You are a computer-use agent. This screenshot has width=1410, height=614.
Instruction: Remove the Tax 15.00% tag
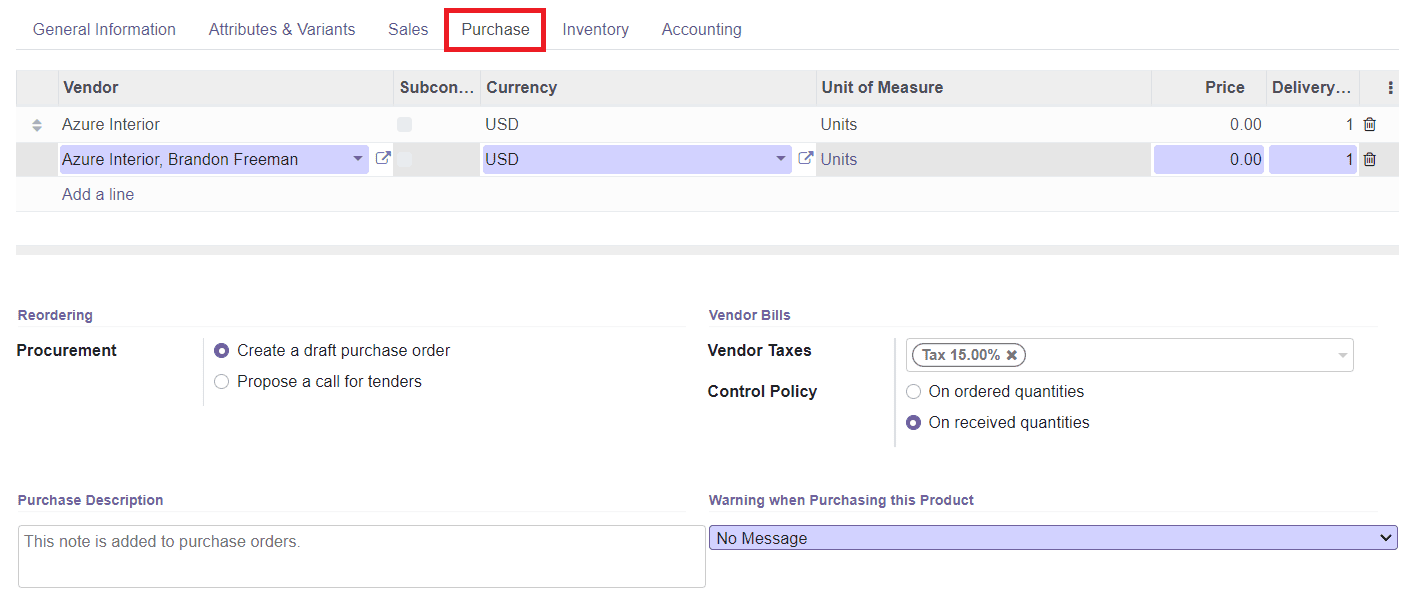click(1011, 354)
